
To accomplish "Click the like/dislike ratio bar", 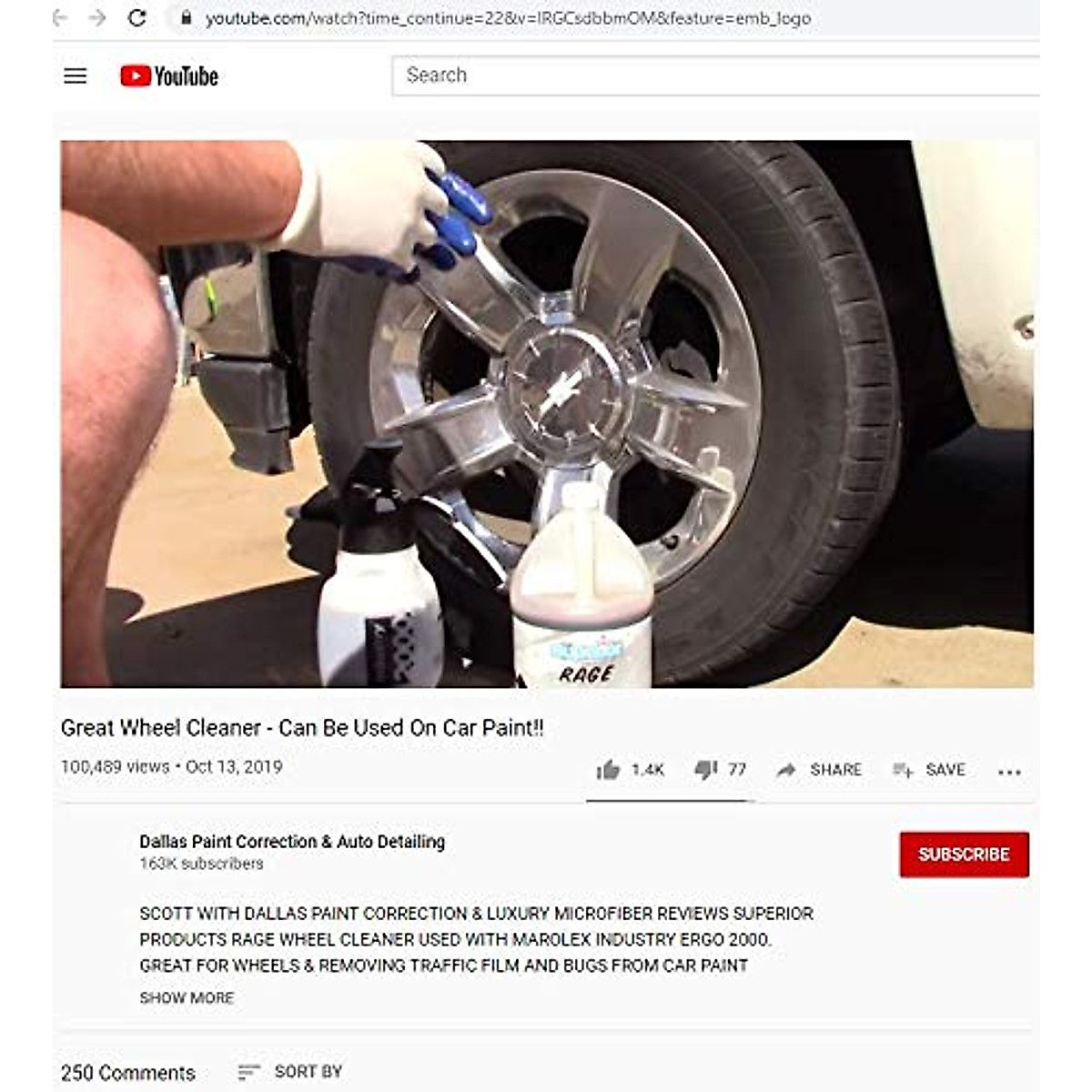I will point(669,801).
